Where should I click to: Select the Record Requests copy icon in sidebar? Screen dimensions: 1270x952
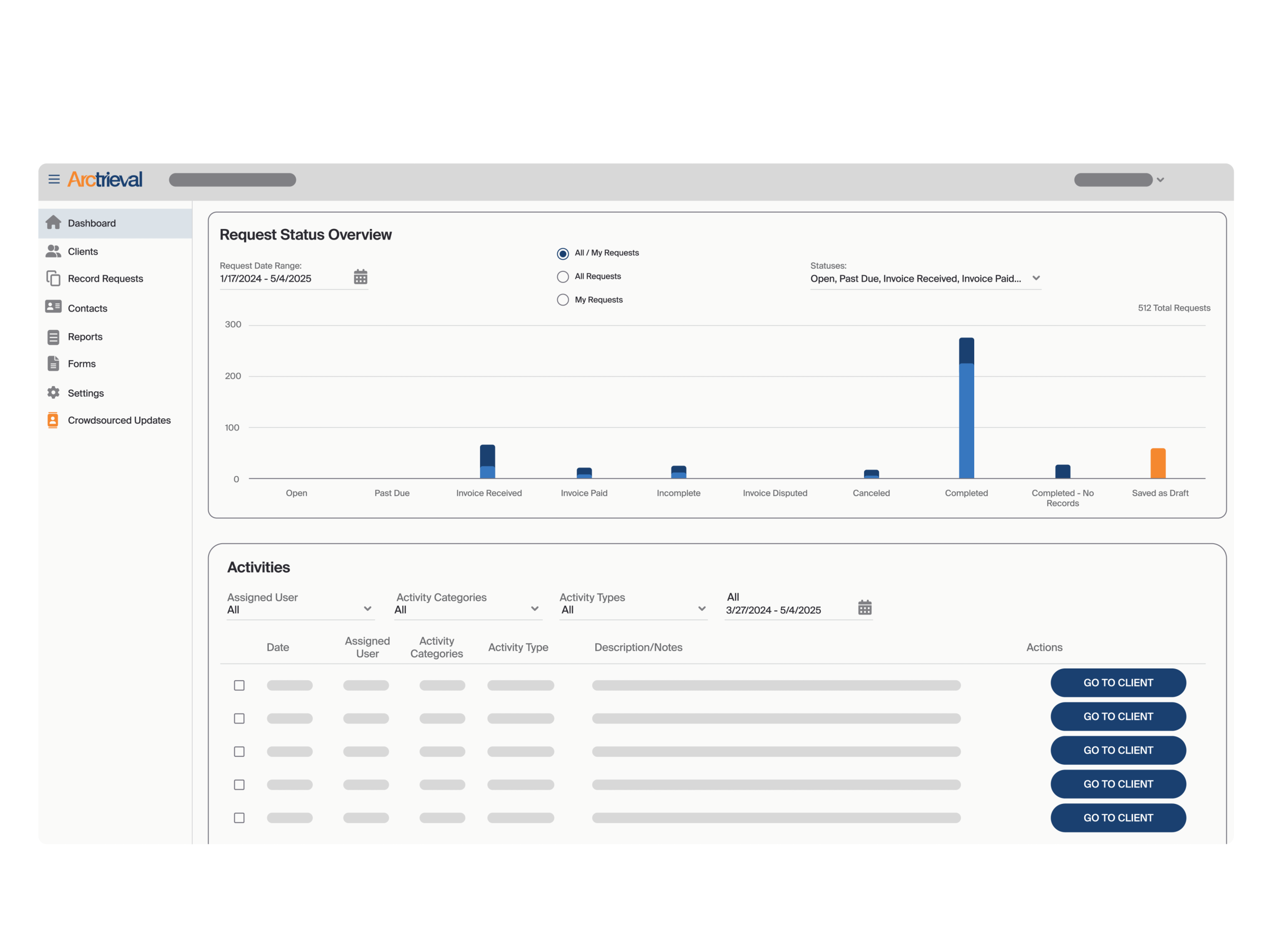click(x=53, y=278)
